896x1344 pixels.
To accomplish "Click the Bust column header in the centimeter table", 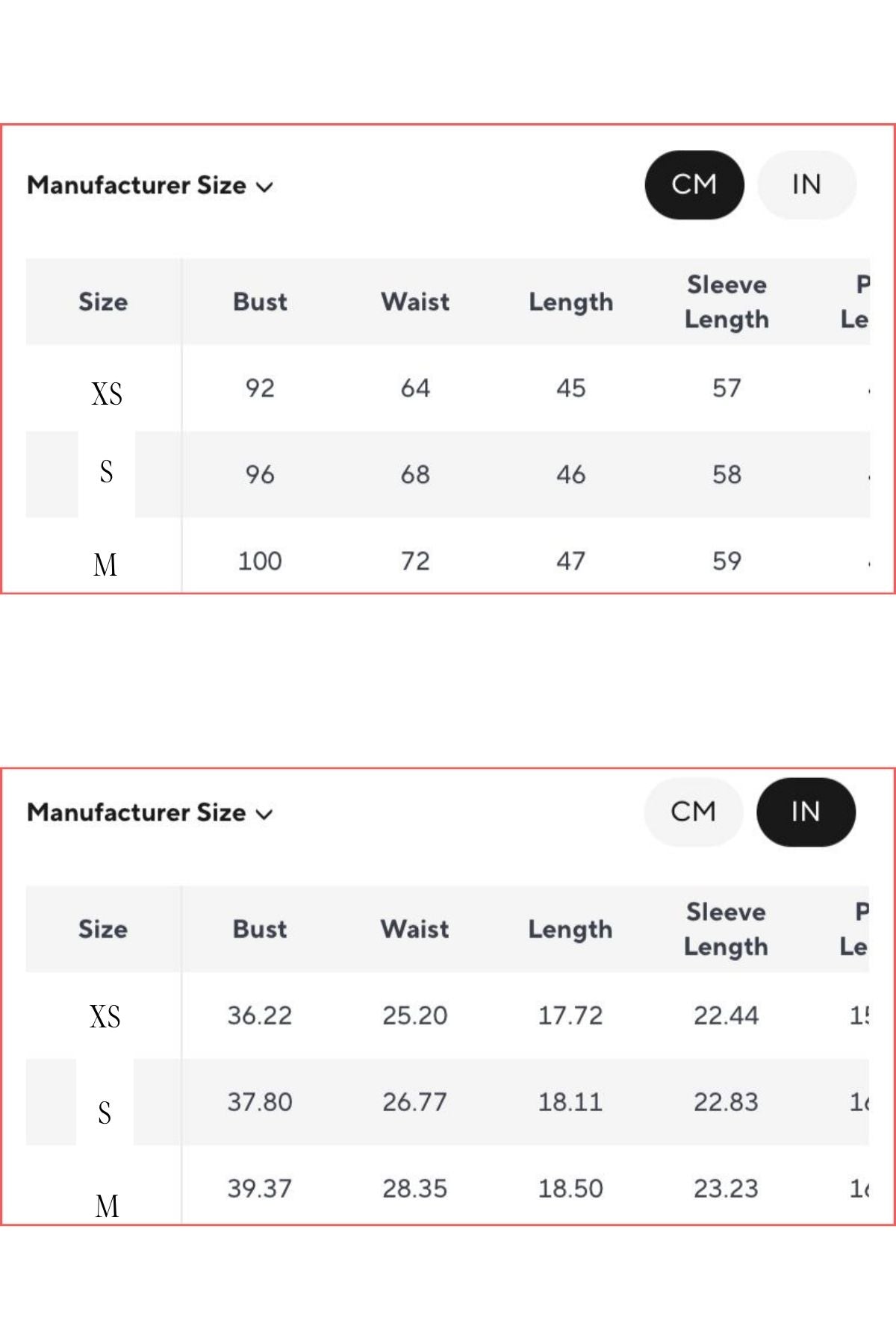I will pos(260,302).
